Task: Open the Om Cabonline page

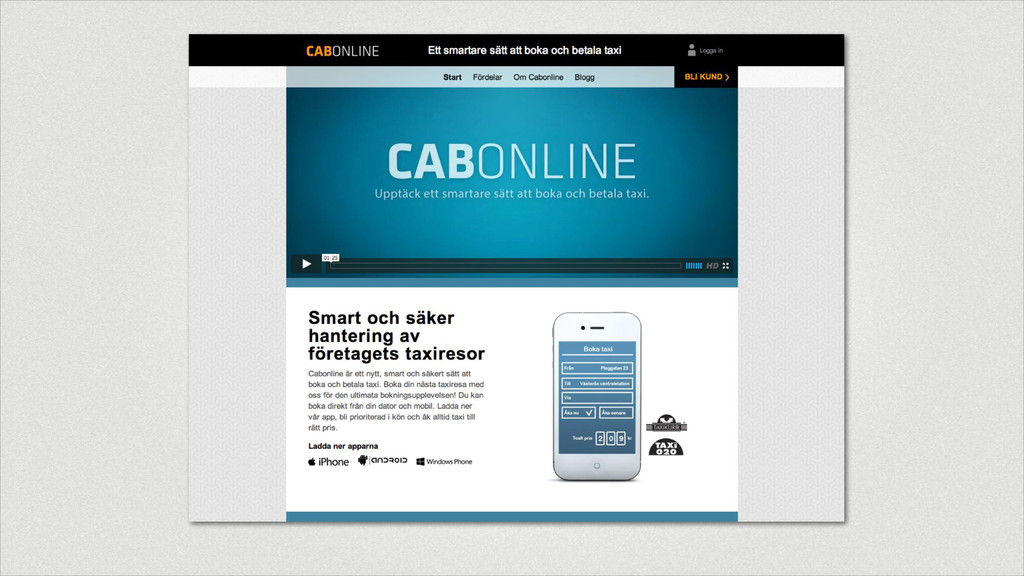Action: click(538, 77)
